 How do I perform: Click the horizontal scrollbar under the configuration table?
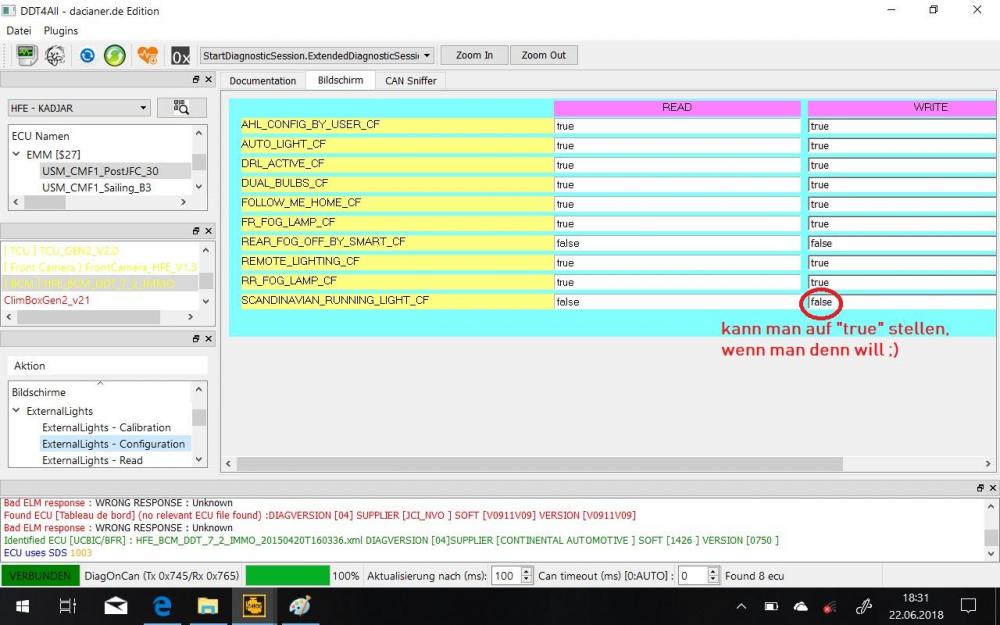click(x=539, y=464)
